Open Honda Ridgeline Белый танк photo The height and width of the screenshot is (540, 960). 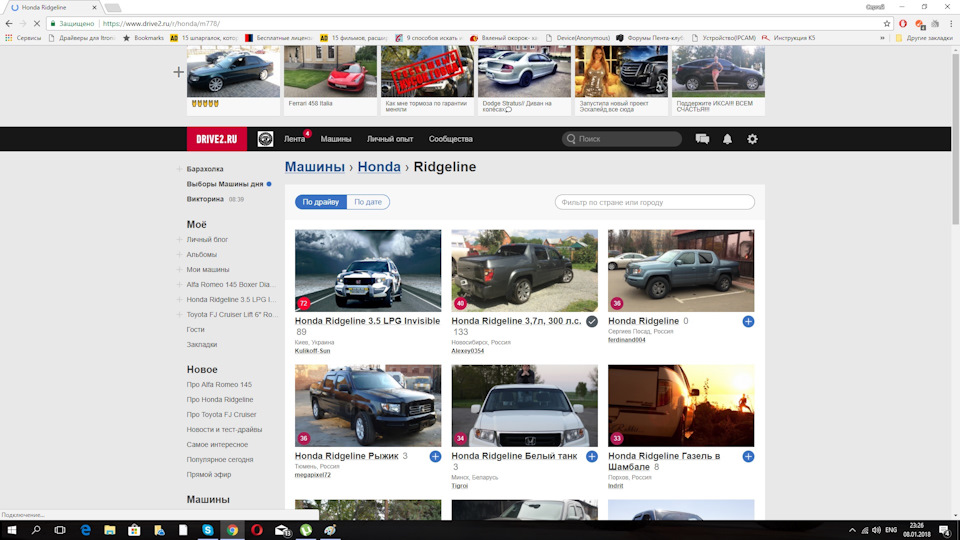pos(525,406)
